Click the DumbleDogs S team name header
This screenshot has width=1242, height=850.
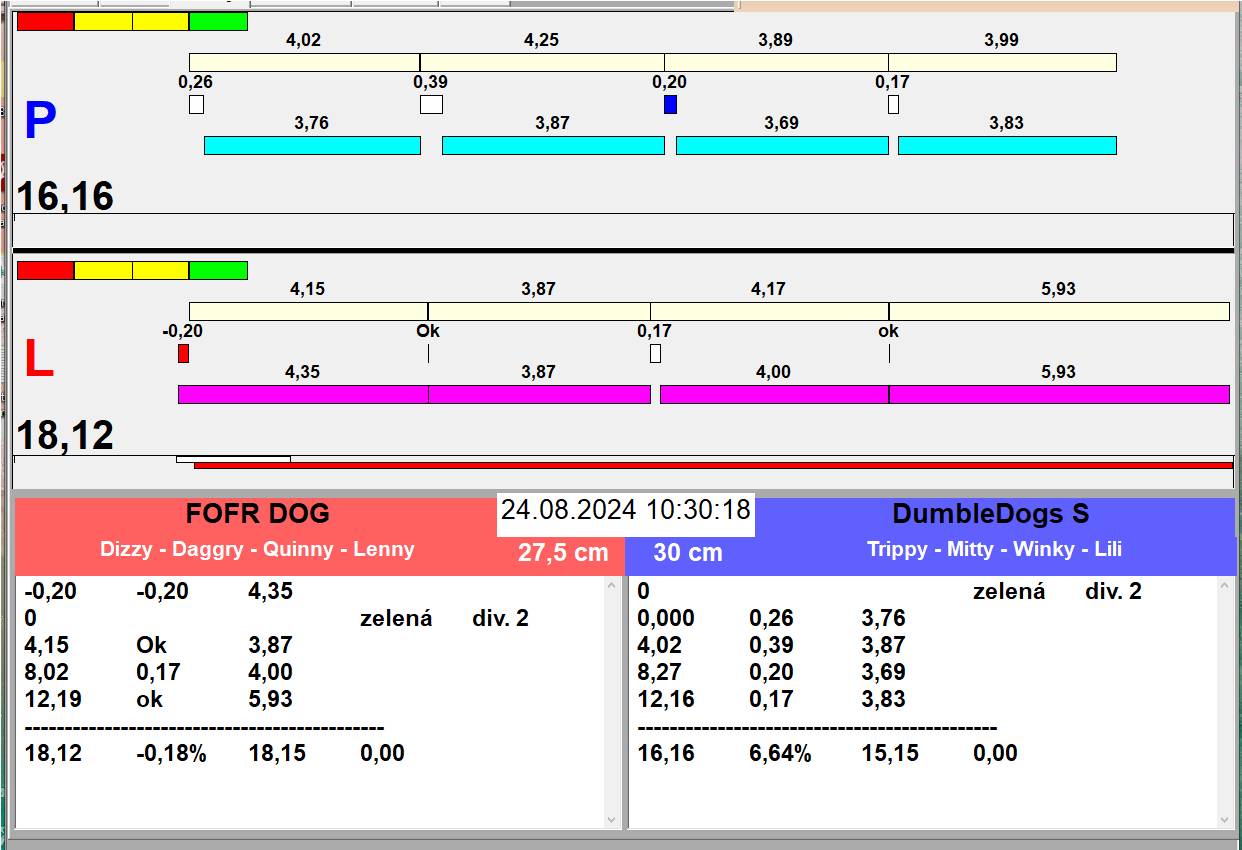[x=991, y=514]
